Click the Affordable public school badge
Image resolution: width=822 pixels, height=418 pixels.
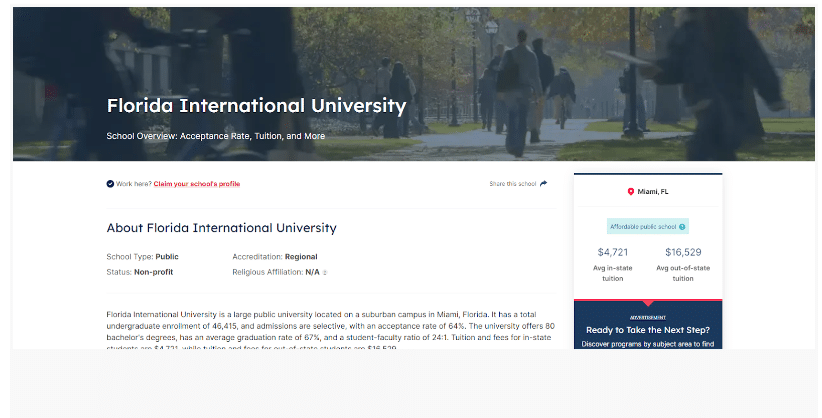pyautogui.click(x=647, y=227)
